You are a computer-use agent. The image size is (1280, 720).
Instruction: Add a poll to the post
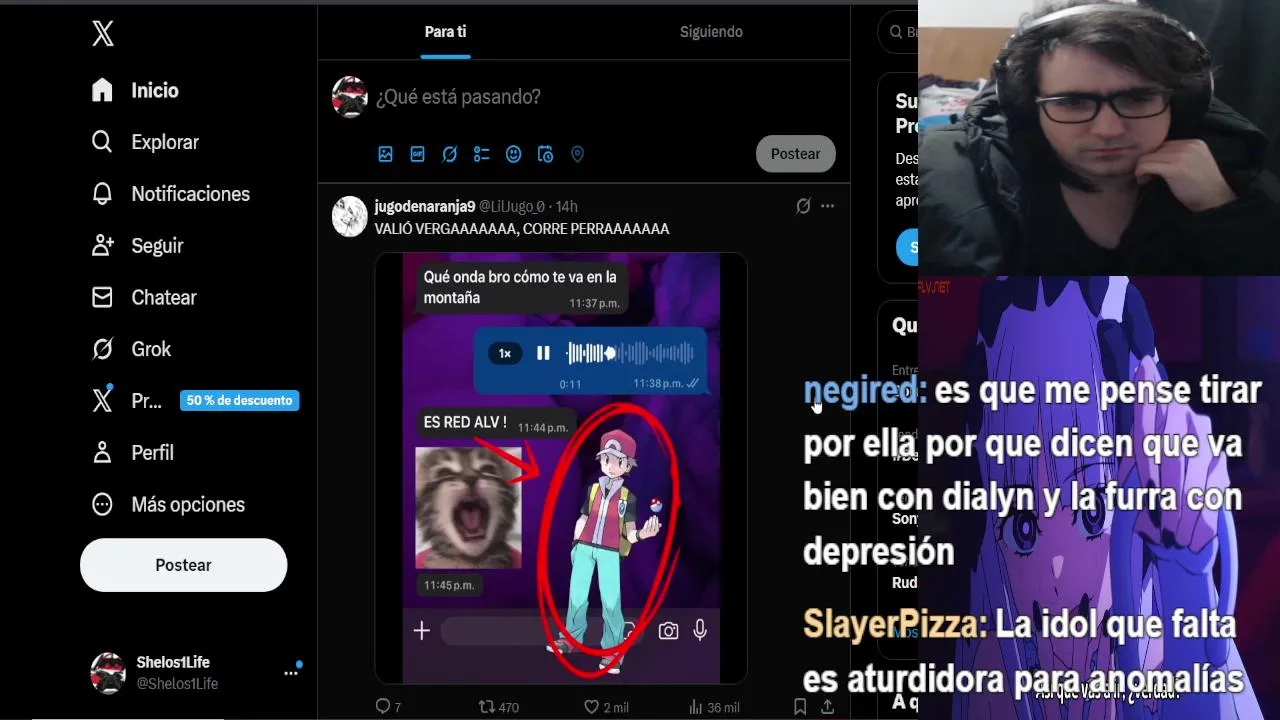click(x=481, y=154)
